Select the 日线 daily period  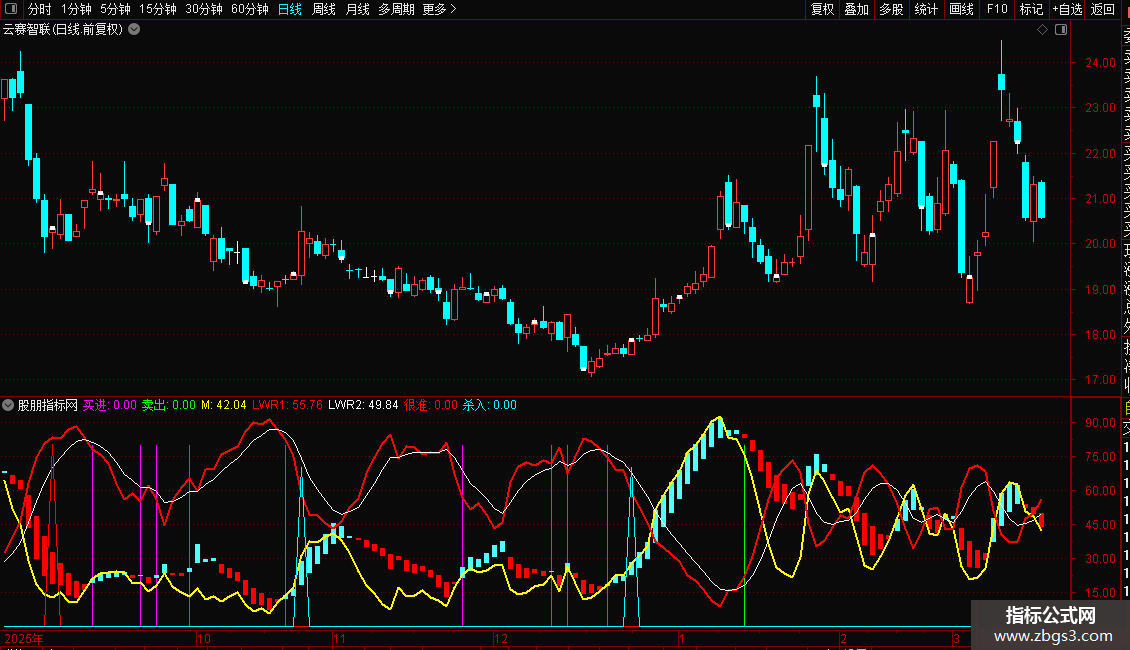290,9
